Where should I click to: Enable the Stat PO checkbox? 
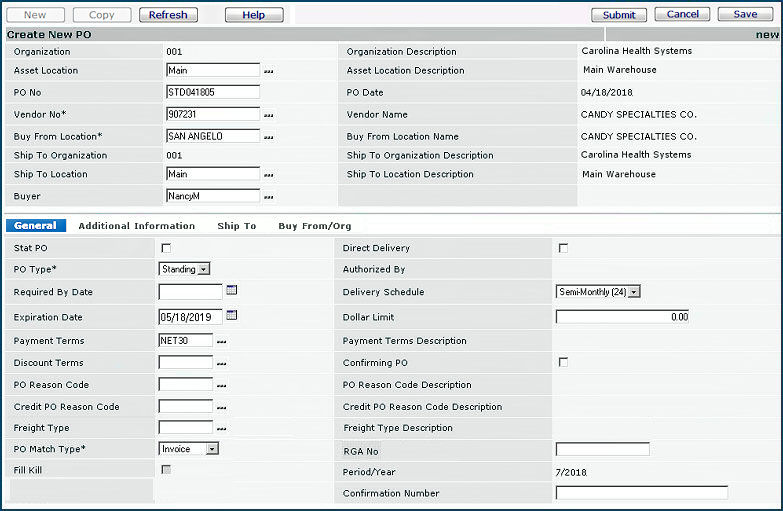[166, 248]
